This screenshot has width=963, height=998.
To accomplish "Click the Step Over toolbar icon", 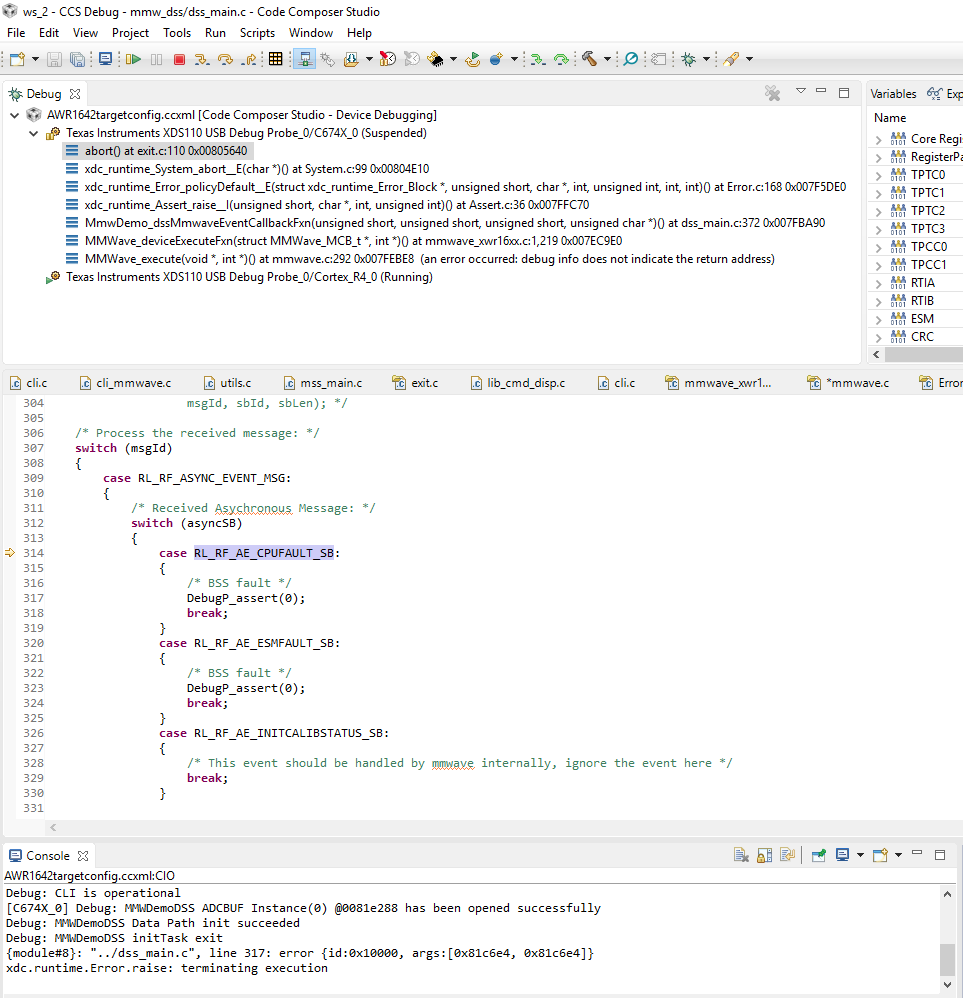I will click(x=225, y=59).
